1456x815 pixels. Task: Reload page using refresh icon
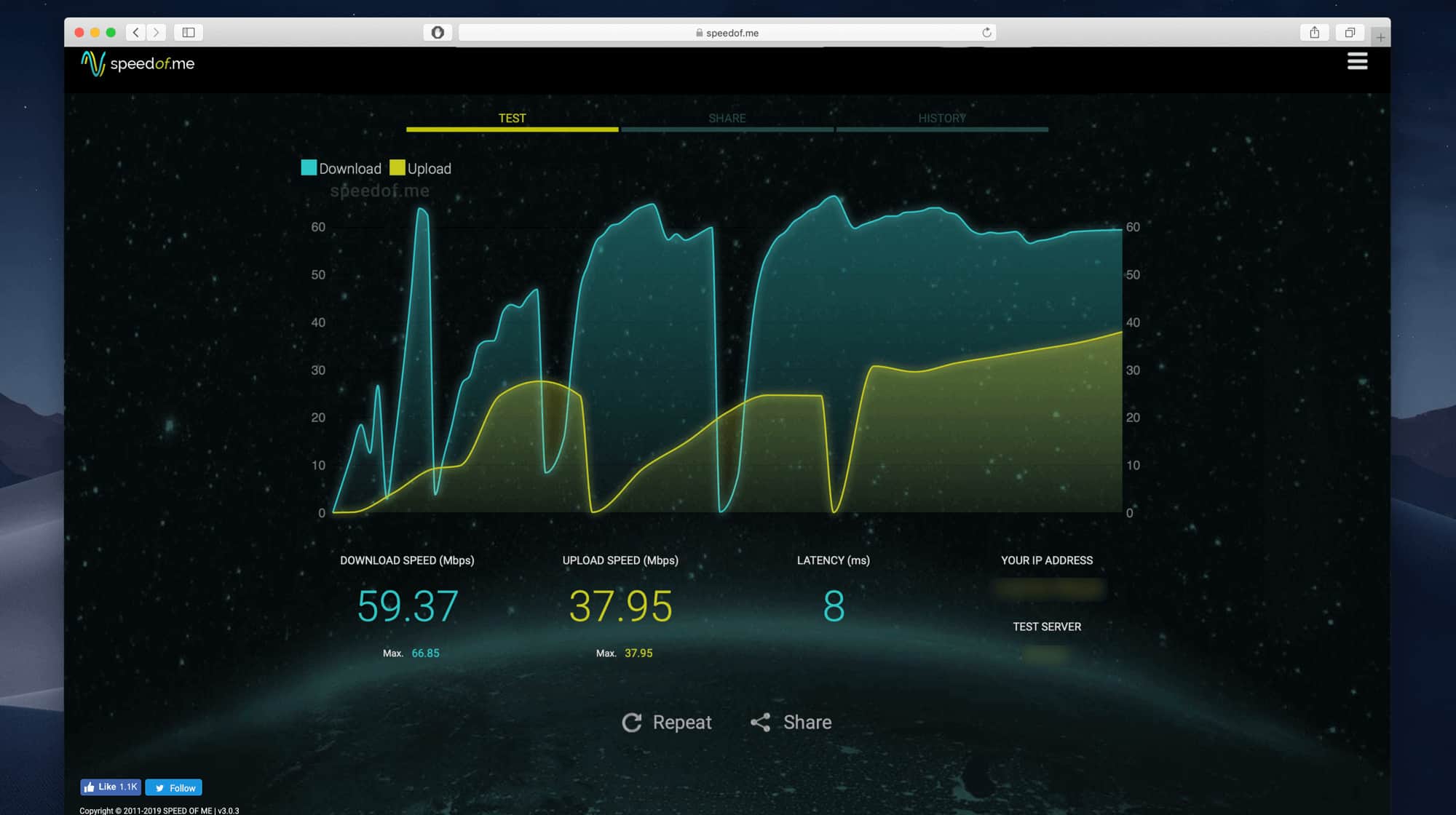(986, 32)
